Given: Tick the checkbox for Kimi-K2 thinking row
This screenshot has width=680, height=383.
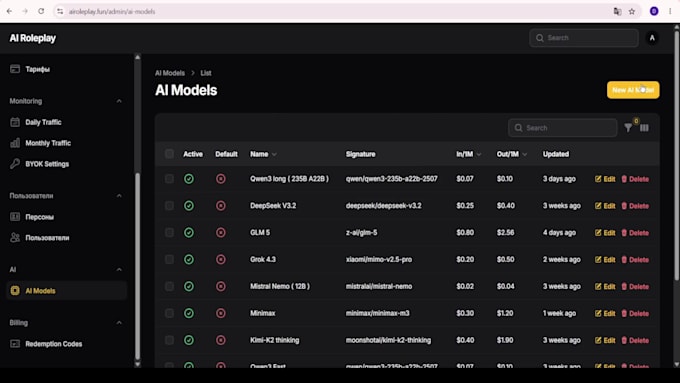Looking at the screenshot, I should [x=169, y=340].
